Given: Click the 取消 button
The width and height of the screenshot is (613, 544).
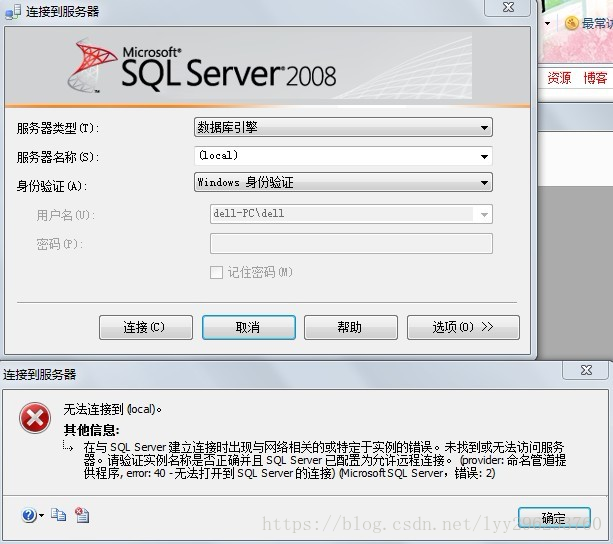Looking at the screenshot, I should 249,327.
